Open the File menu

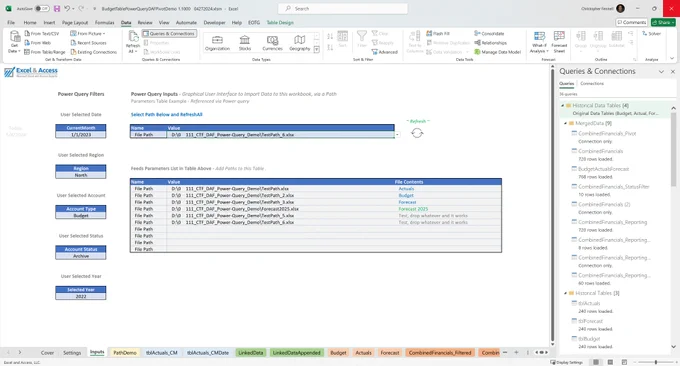click(x=11, y=23)
